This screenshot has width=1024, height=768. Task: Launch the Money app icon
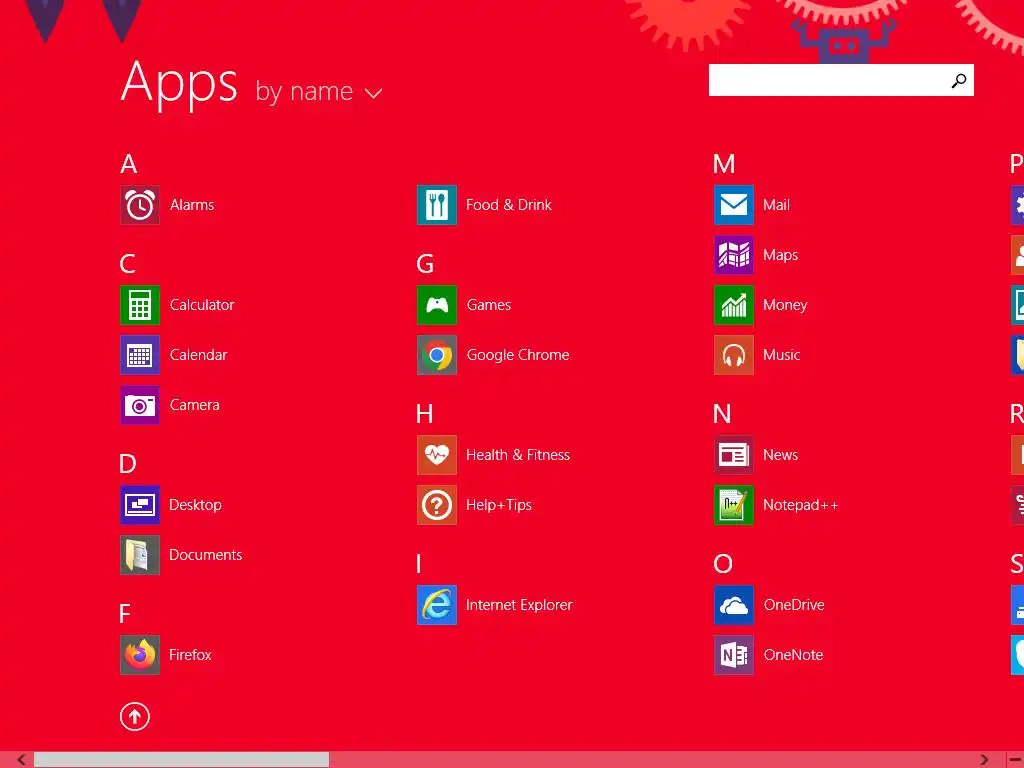pyautogui.click(x=734, y=305)
